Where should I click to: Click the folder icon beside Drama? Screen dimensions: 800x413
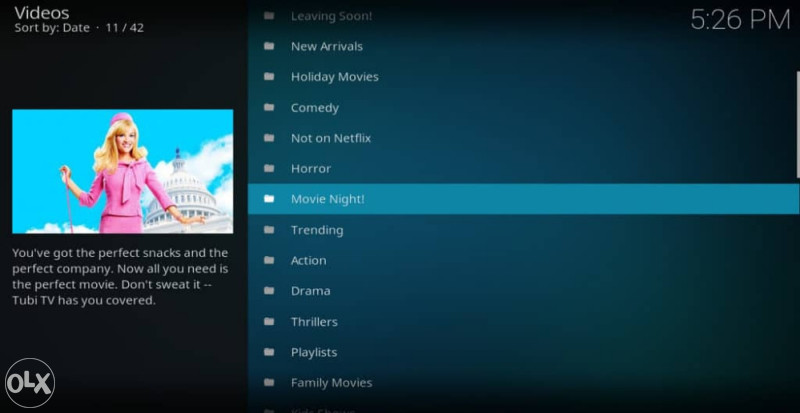269,291
